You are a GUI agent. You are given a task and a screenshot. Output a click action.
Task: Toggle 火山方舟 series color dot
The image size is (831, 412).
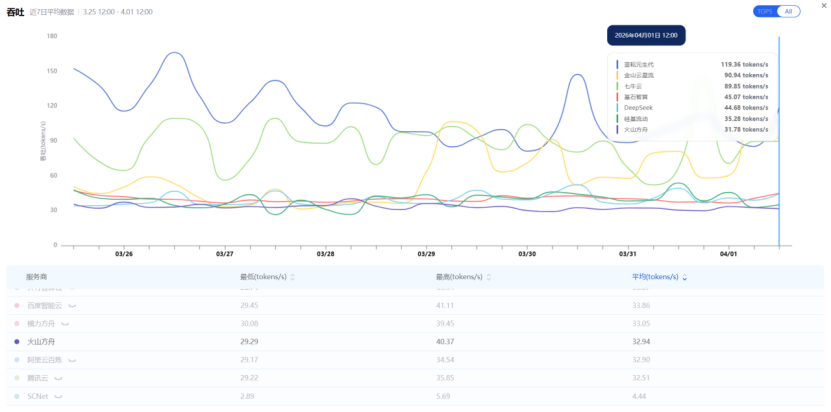(17, 341)
